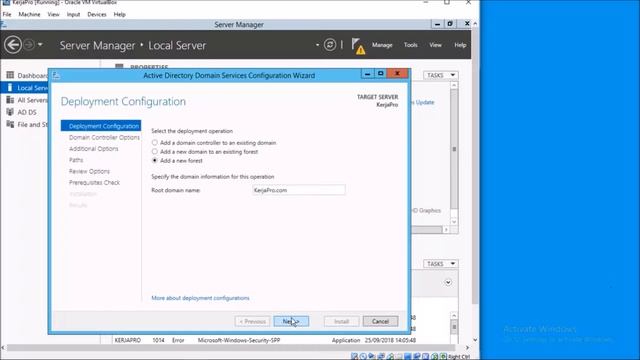Viewport: 640px width, 360px height.
Task: Select the Dashboard sidebar icon
Action: coord(10,75)
